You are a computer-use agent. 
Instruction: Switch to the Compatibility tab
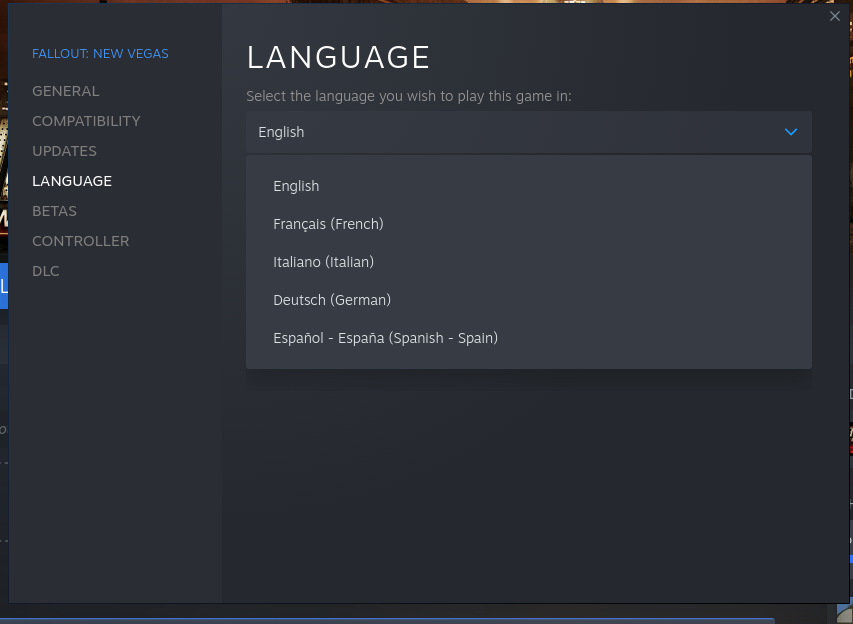coord(86,121)
